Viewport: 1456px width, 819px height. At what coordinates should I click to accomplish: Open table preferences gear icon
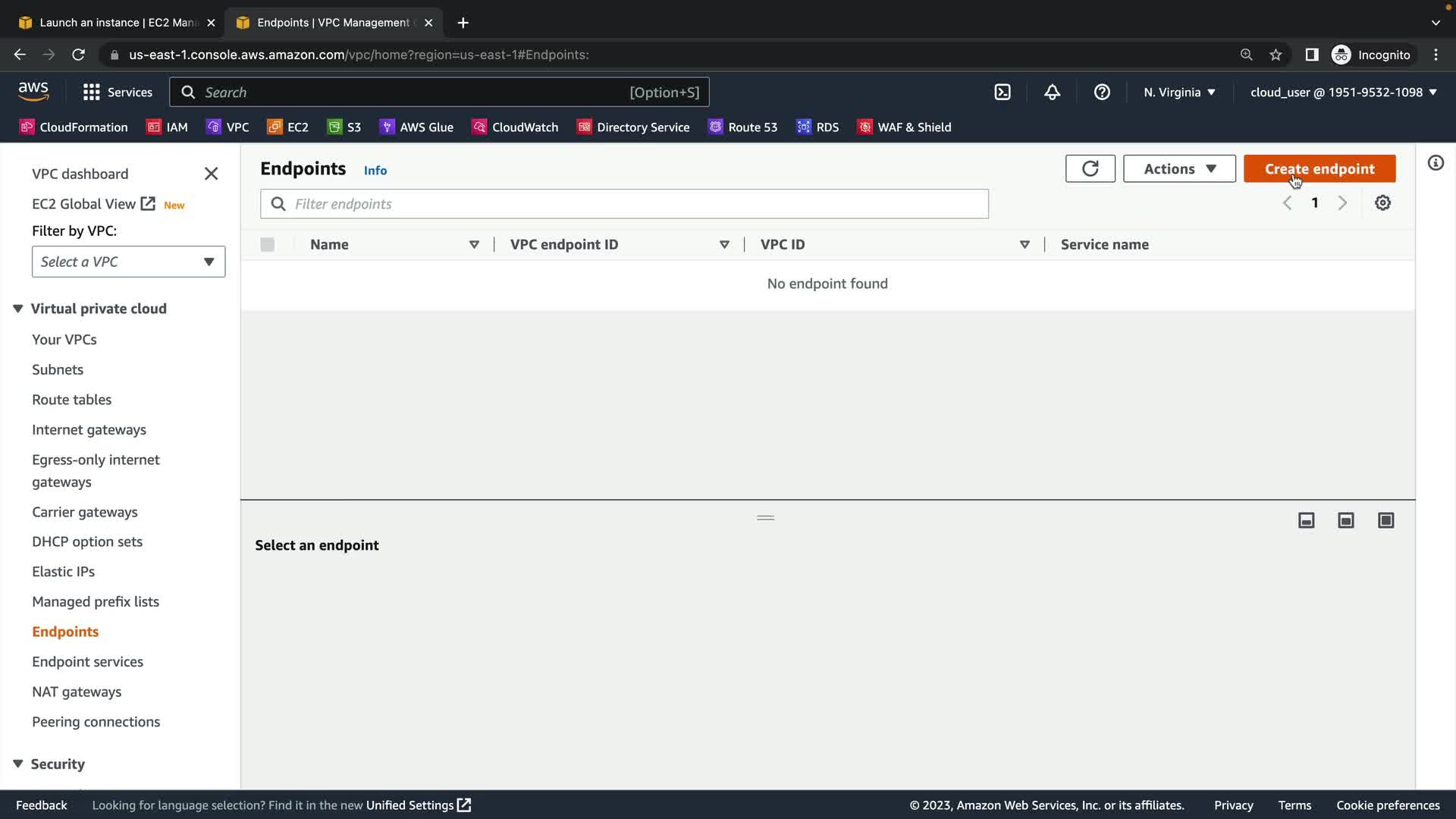[x=1382, y=203]
